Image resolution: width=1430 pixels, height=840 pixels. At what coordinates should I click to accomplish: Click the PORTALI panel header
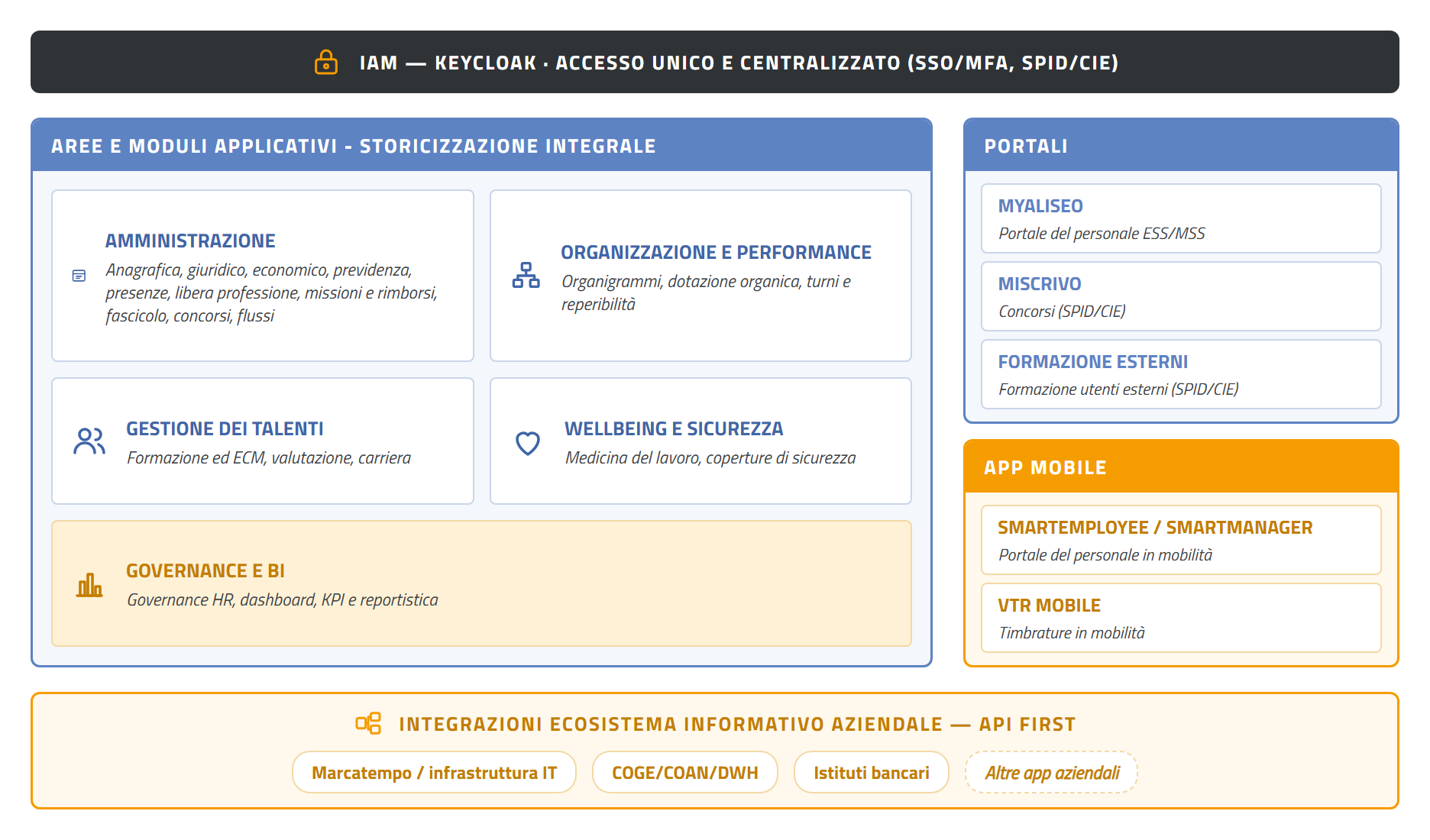coord(1181,145)
